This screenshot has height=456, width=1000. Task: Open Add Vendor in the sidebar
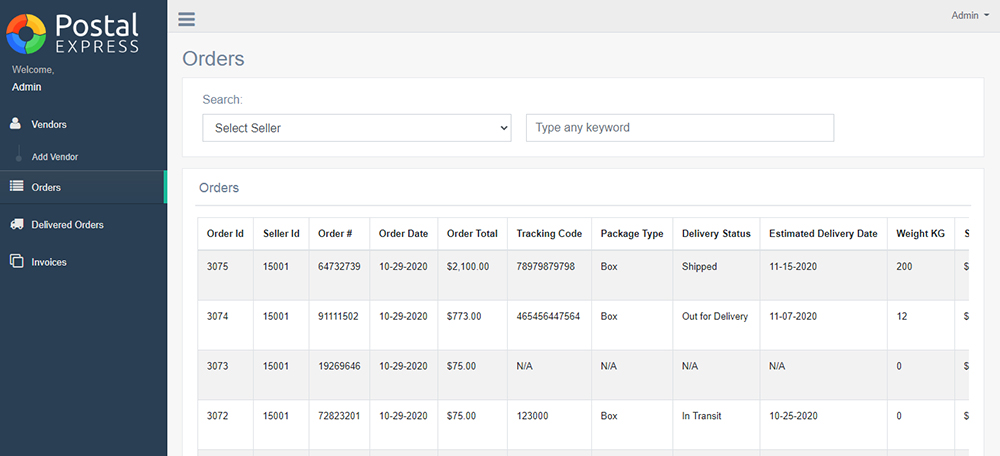[55, 157]
